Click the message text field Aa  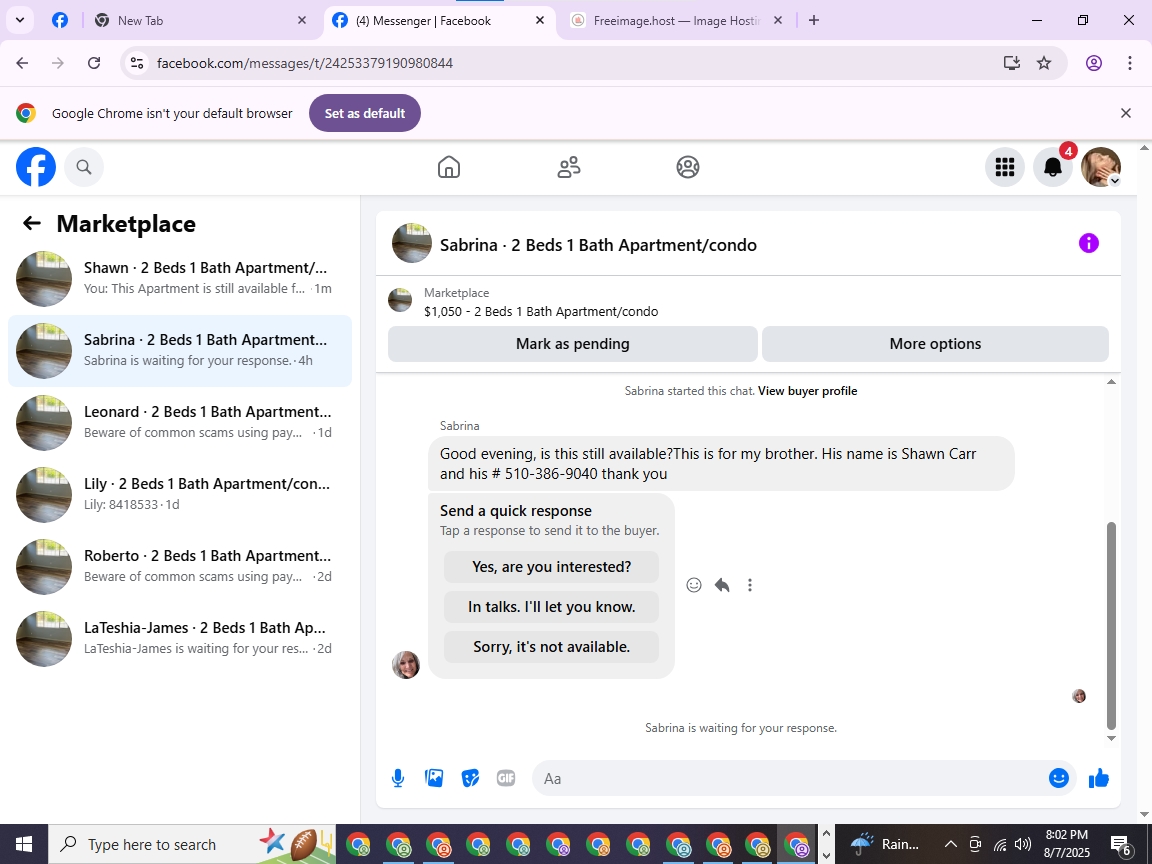coord(790,778)
